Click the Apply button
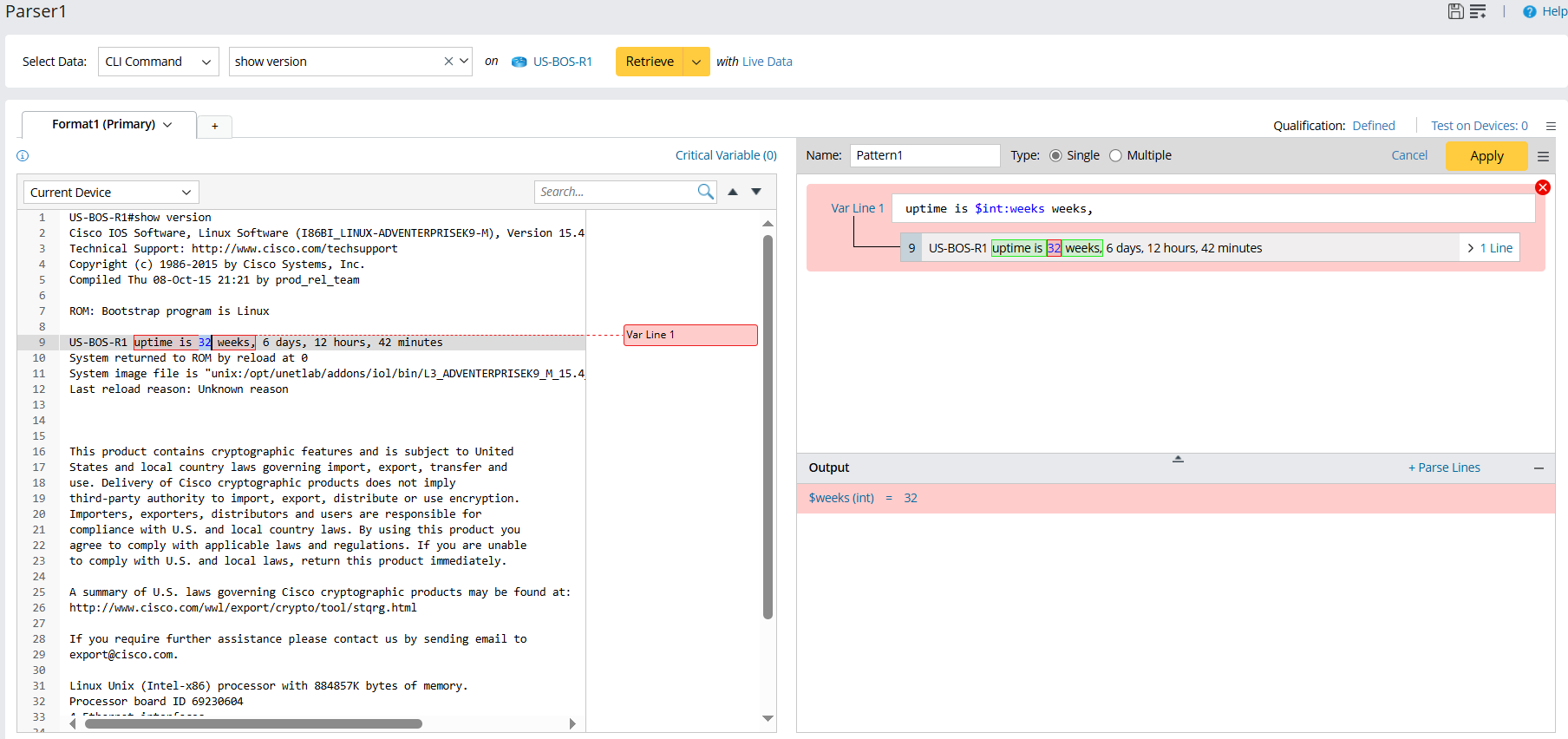Image resolution: width=1568 pixels, height=739 pixels. click(x=1486, y=156)
